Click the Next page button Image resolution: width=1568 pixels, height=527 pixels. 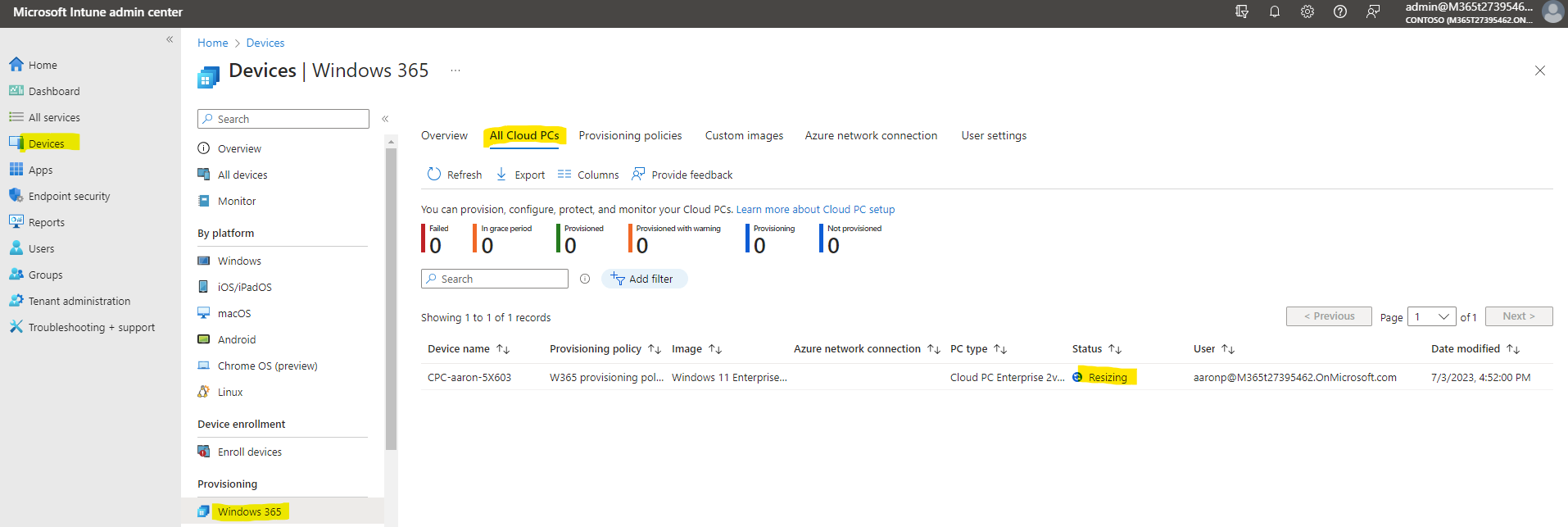tap(1519, 316)
